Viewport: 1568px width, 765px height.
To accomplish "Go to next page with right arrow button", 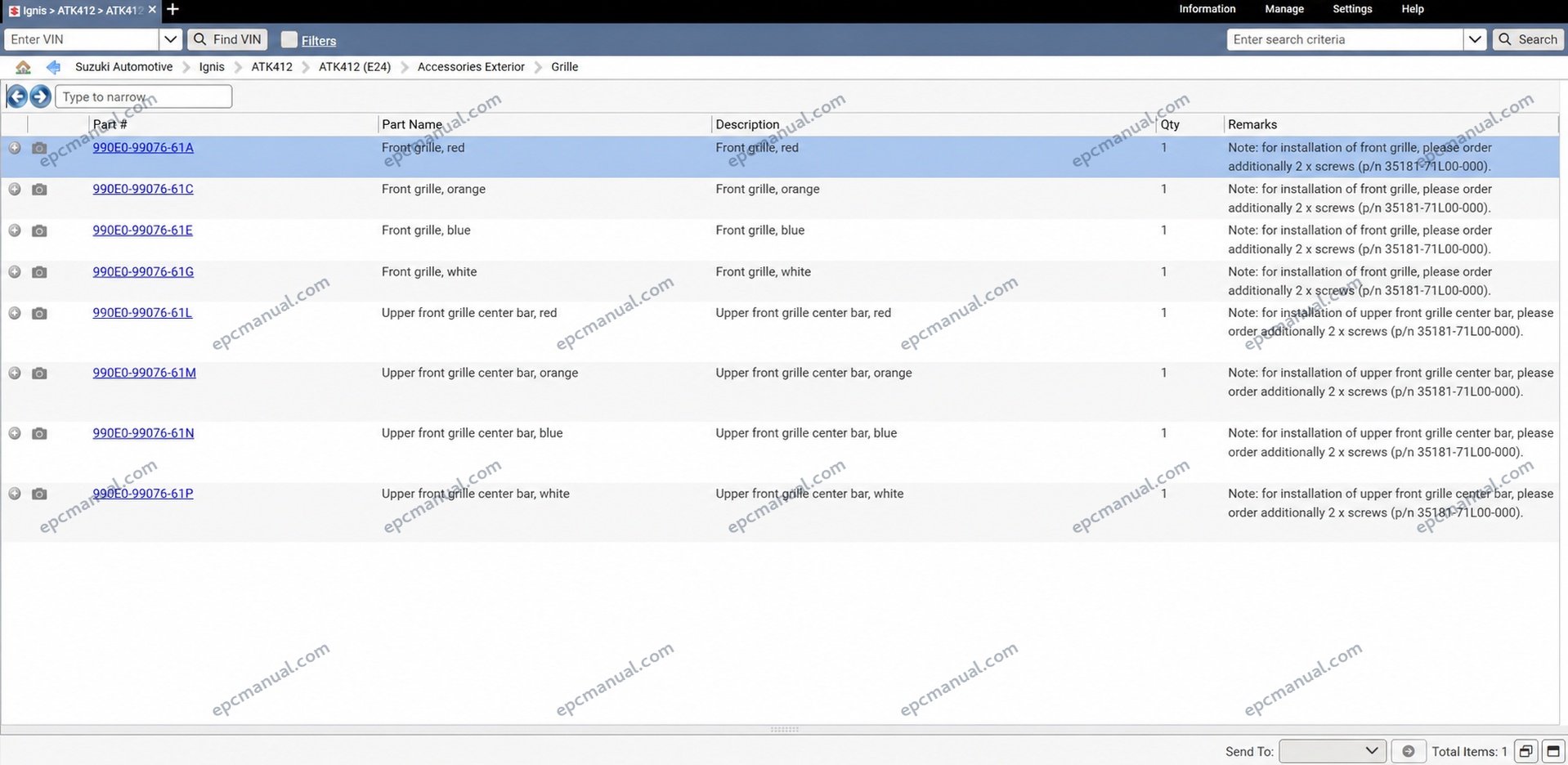I will click(40, 96).
